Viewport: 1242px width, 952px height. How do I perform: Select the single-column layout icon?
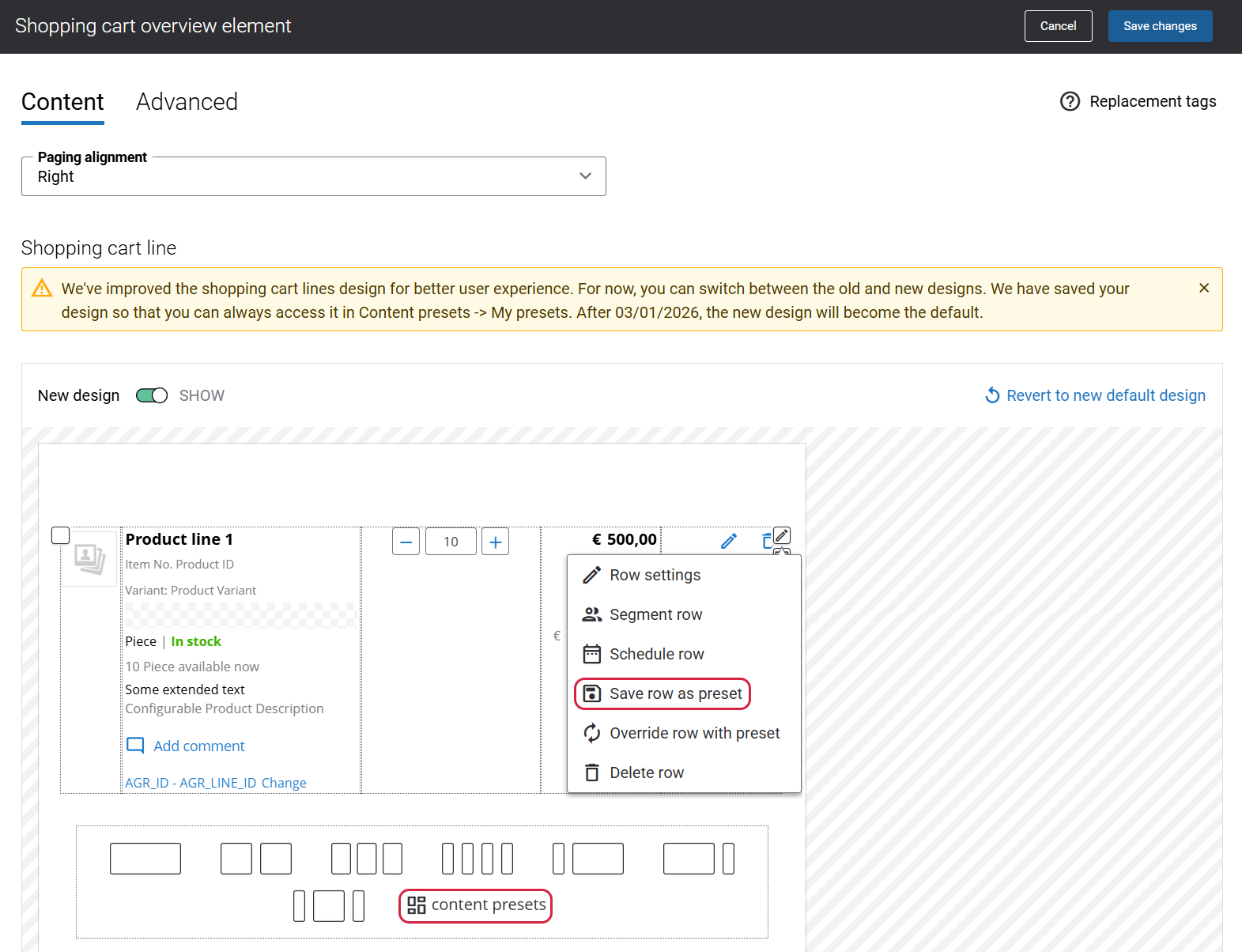pos(145,859)
